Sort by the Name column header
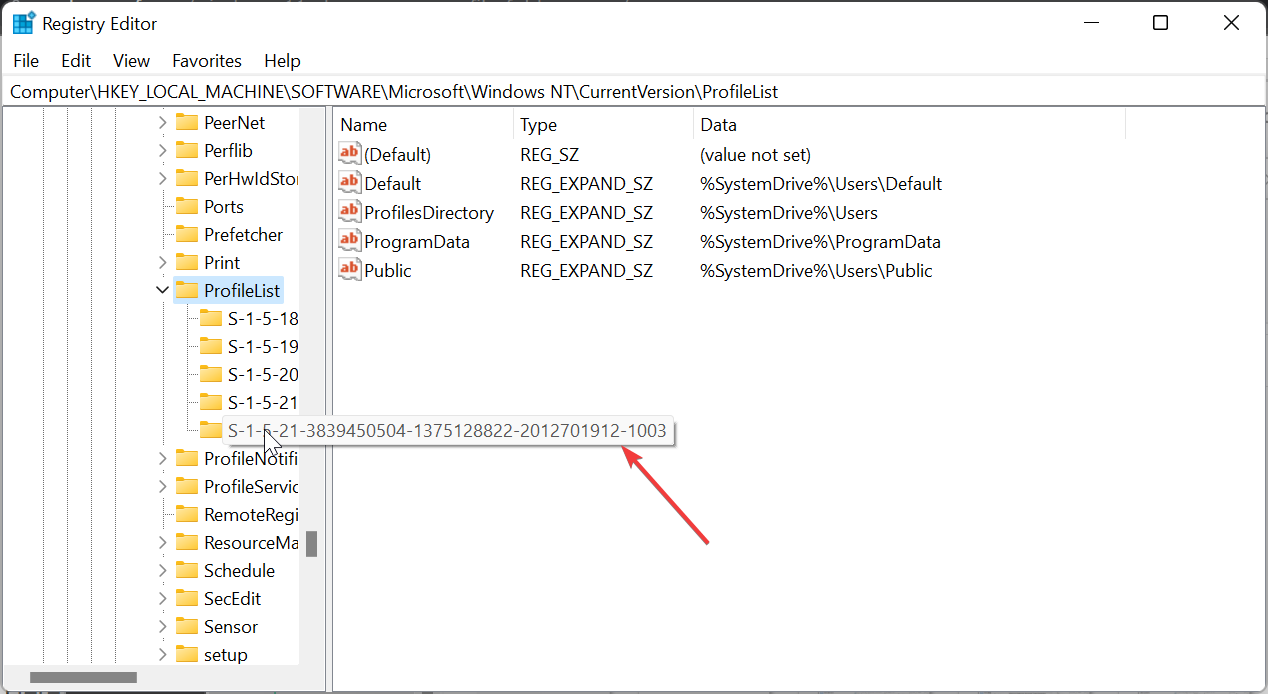Viewport: 1268px width, 694px height. point(424,125)
